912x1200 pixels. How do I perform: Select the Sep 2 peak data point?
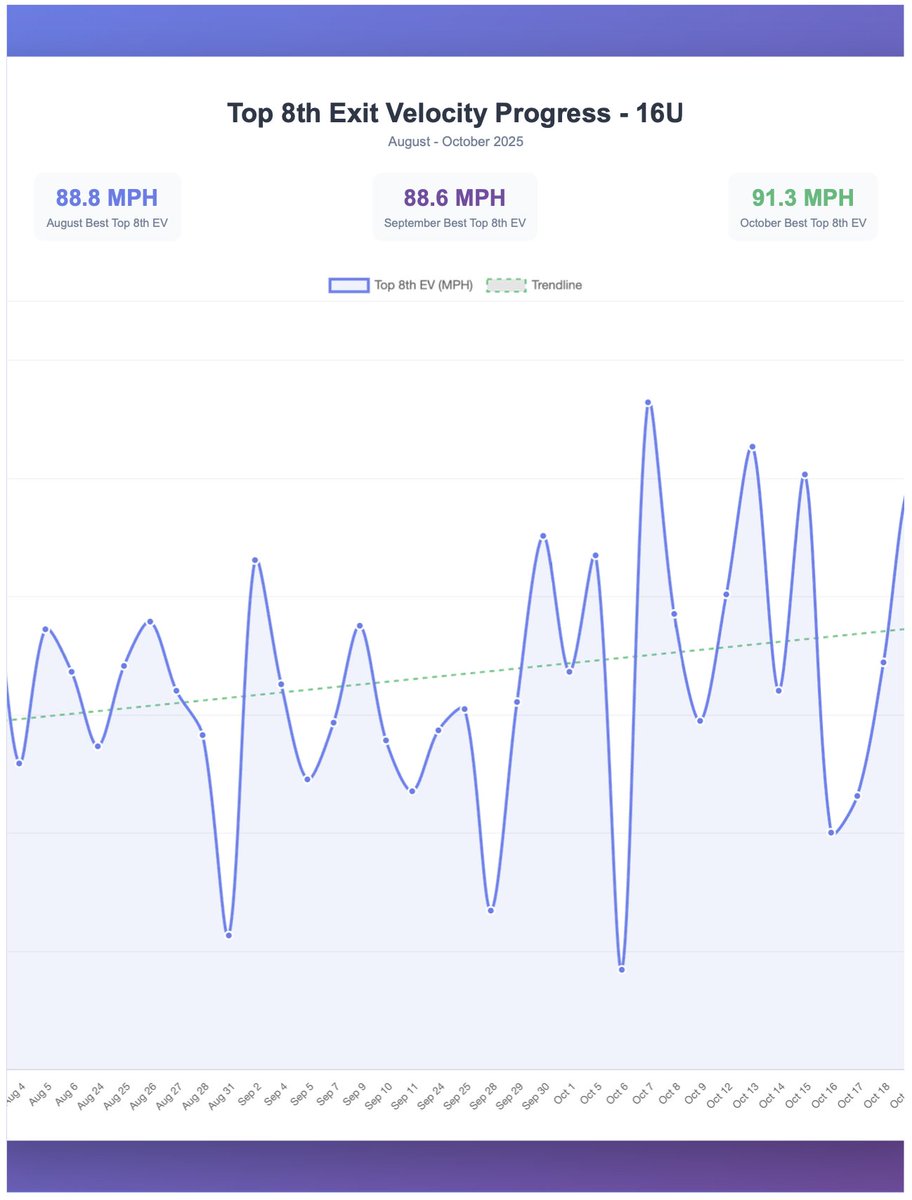coord(255,561)
